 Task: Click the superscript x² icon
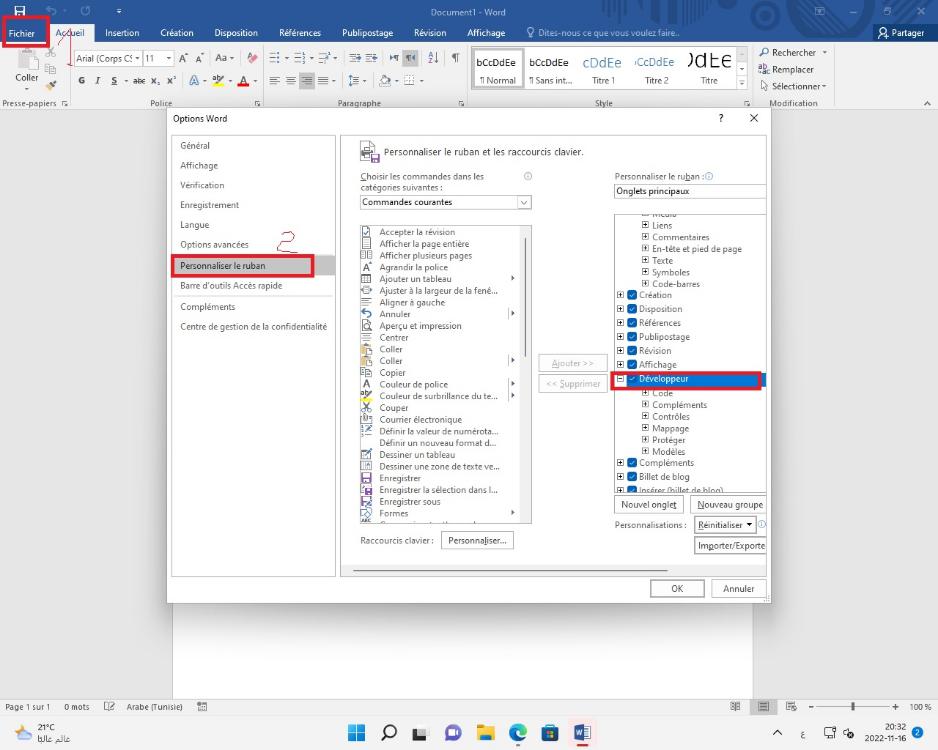pos(171,80)
